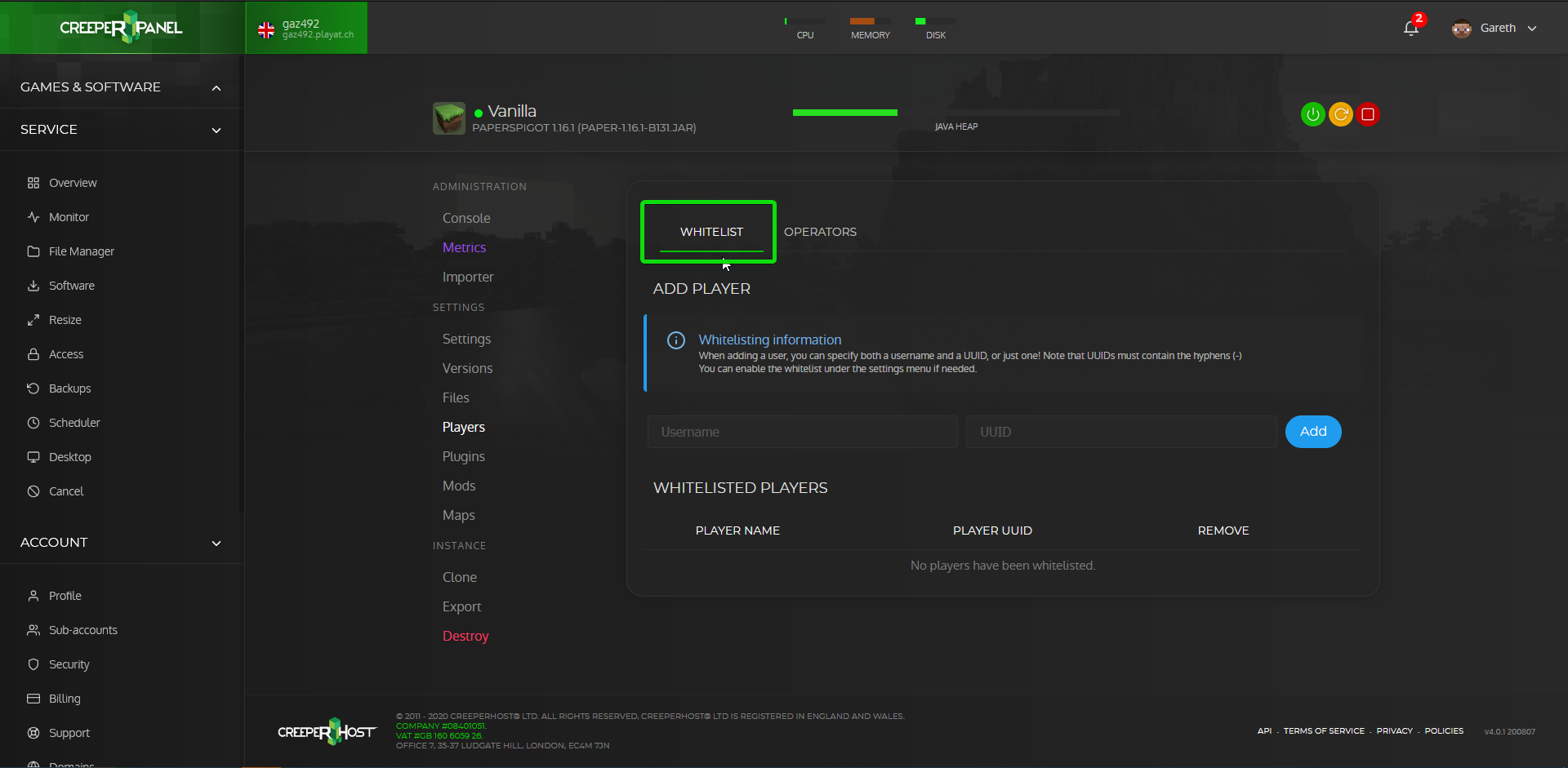Click the Remove column header
Screen dimensions: 1568x768
[1223, 530]
